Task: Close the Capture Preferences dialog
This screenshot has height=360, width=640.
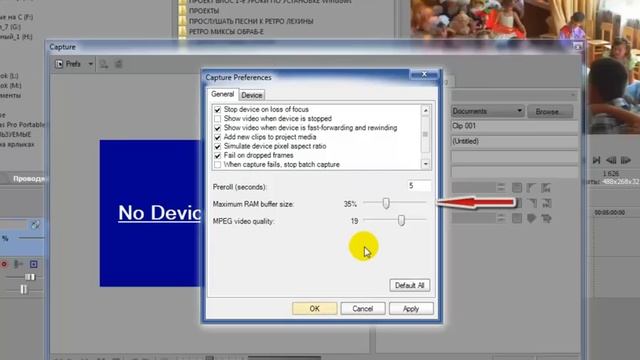Action: point(424,74)
